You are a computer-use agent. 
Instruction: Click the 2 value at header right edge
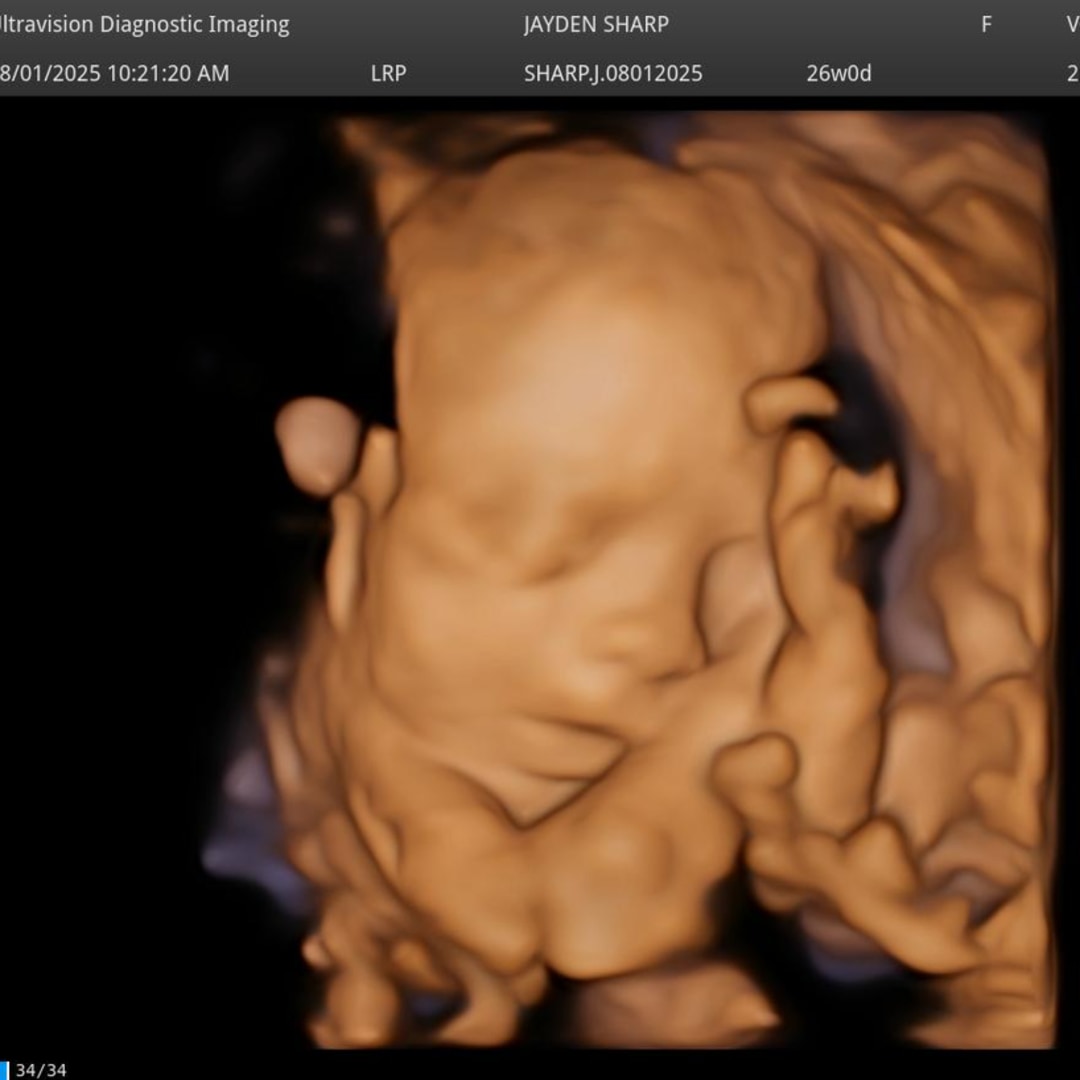pos(1072,73)
